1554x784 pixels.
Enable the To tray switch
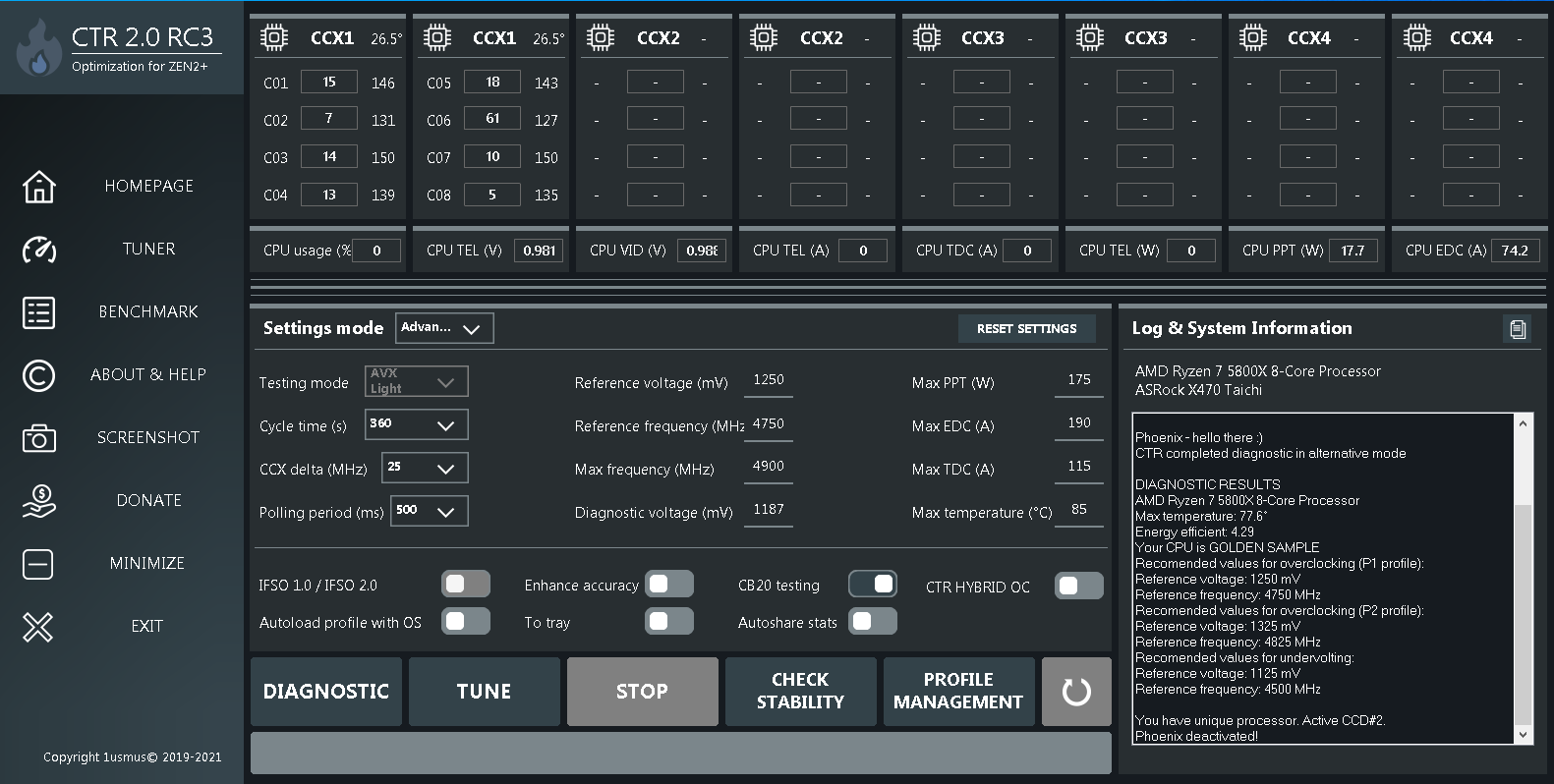(668, 621)
